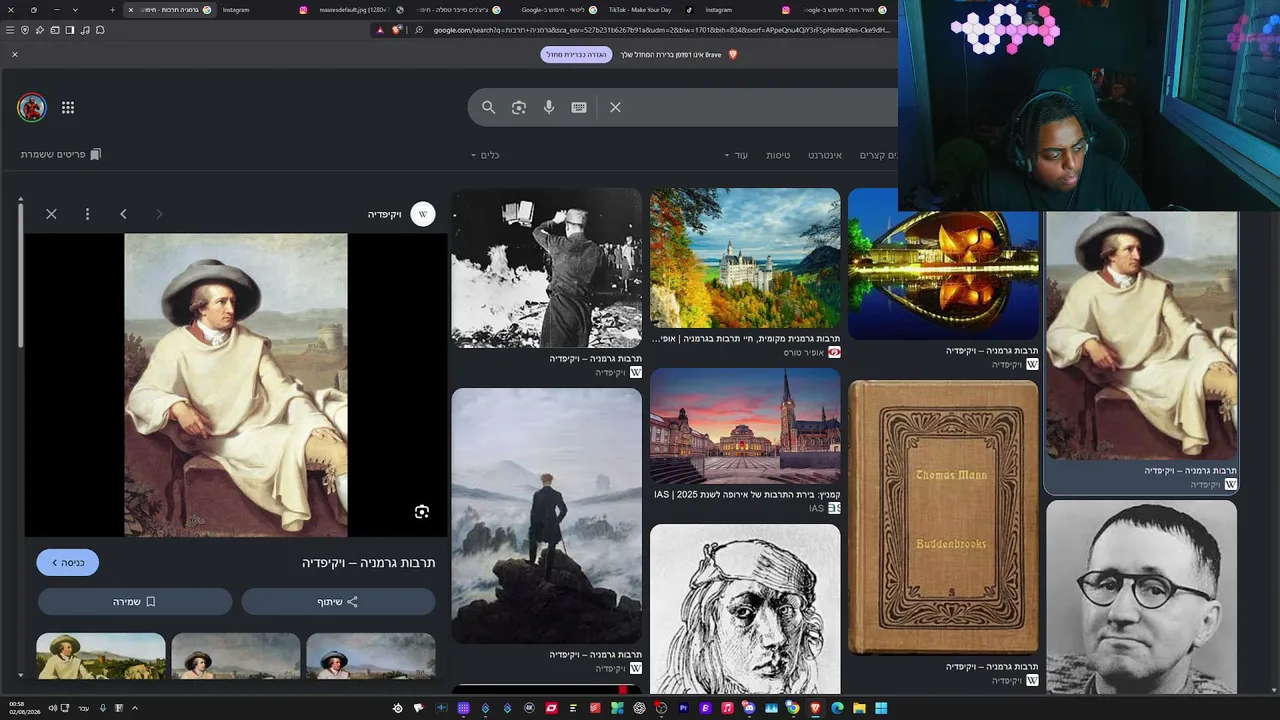This screenshot has width=1280, height=720.
Task: Search inside the Goethe preview with Lens
Action: click(422, 512)
